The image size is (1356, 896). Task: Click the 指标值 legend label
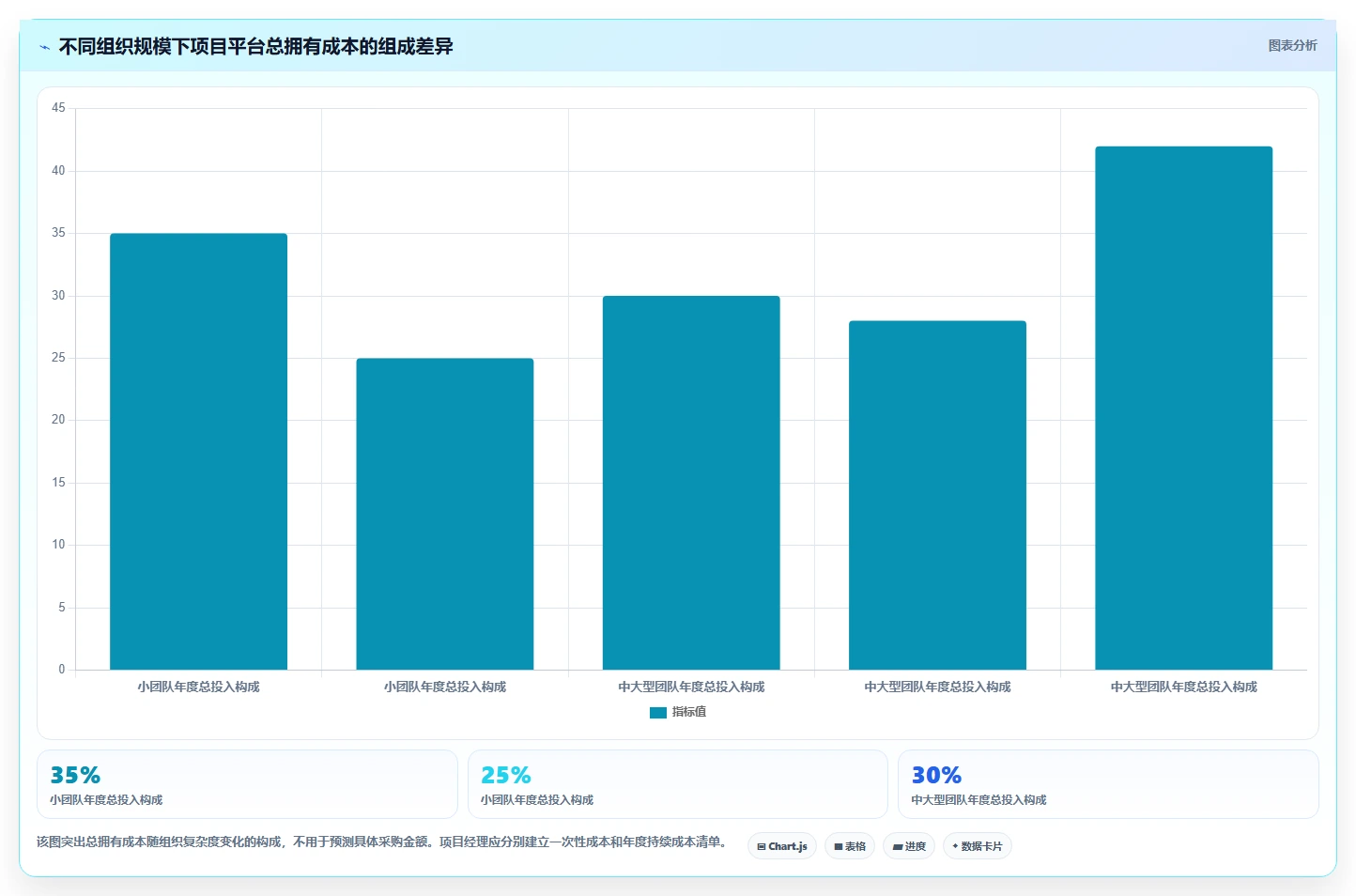[689, 712]
